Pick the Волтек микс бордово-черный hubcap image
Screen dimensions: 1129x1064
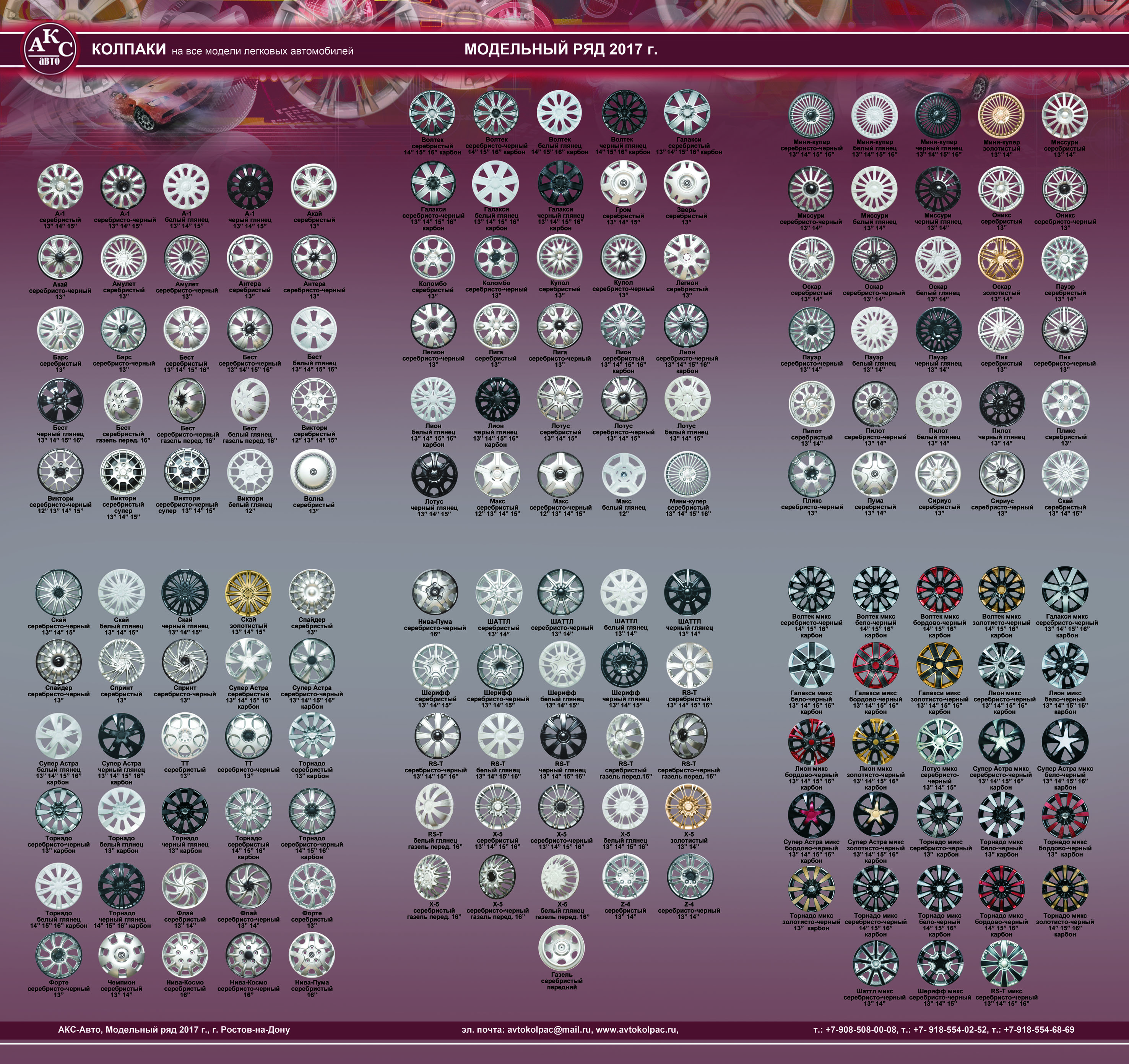pyautogui.click(x=940, y=589)
